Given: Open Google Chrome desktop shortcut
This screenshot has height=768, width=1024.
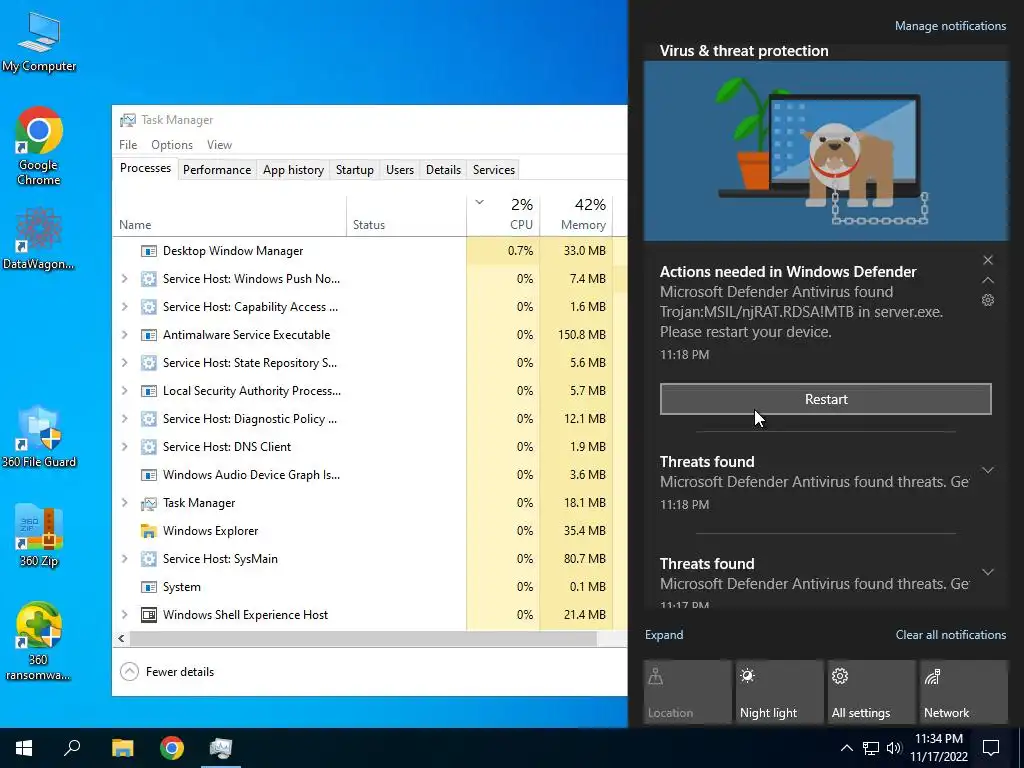Looking at the screenshot, I should coord(39,146).
